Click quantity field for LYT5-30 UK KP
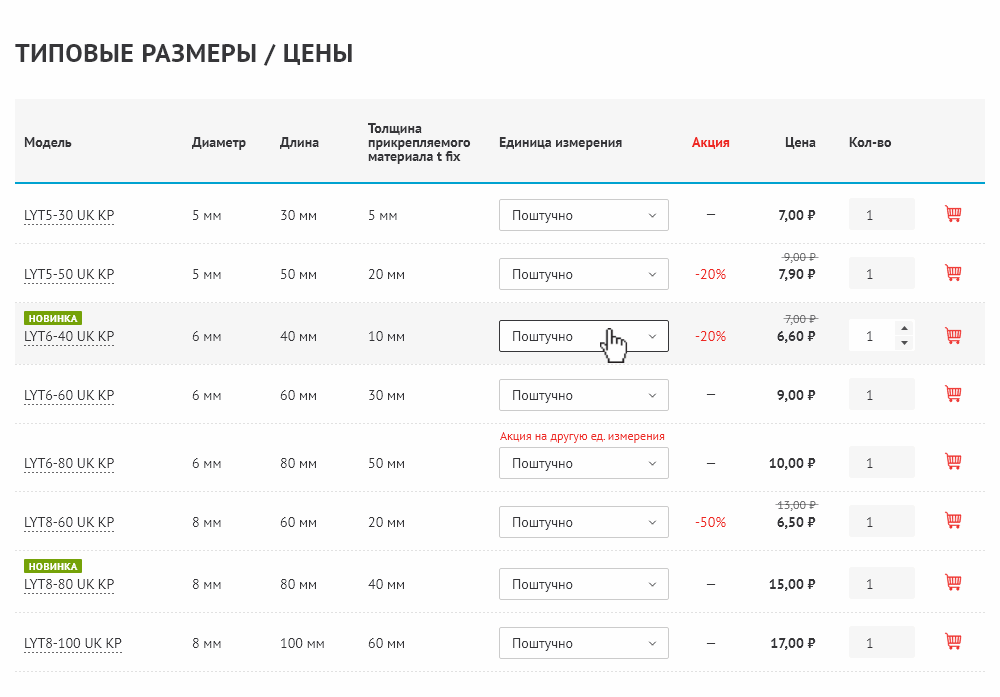 pos(881,214)
